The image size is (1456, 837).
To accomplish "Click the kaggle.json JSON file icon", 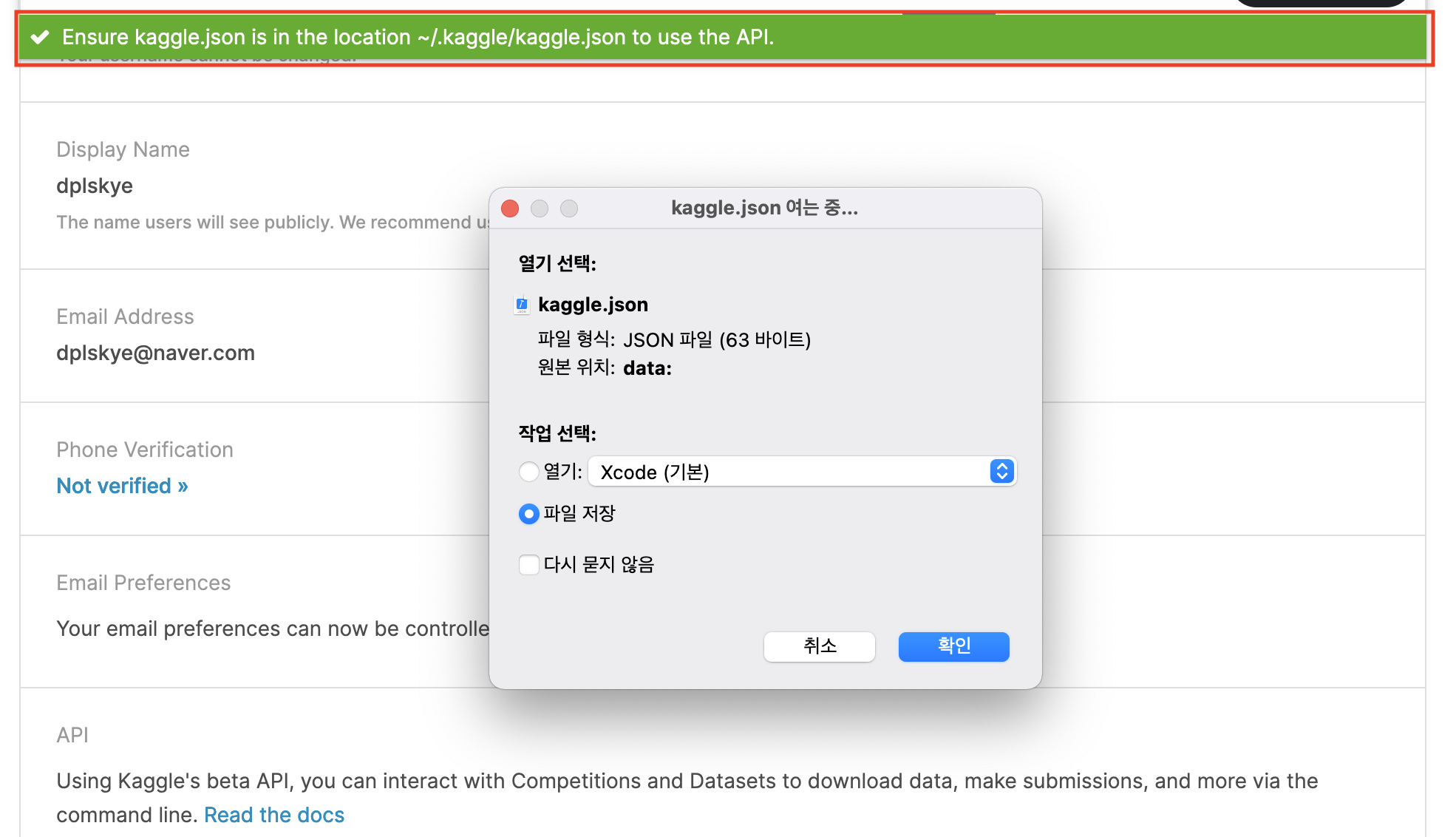I will point(521,305).
